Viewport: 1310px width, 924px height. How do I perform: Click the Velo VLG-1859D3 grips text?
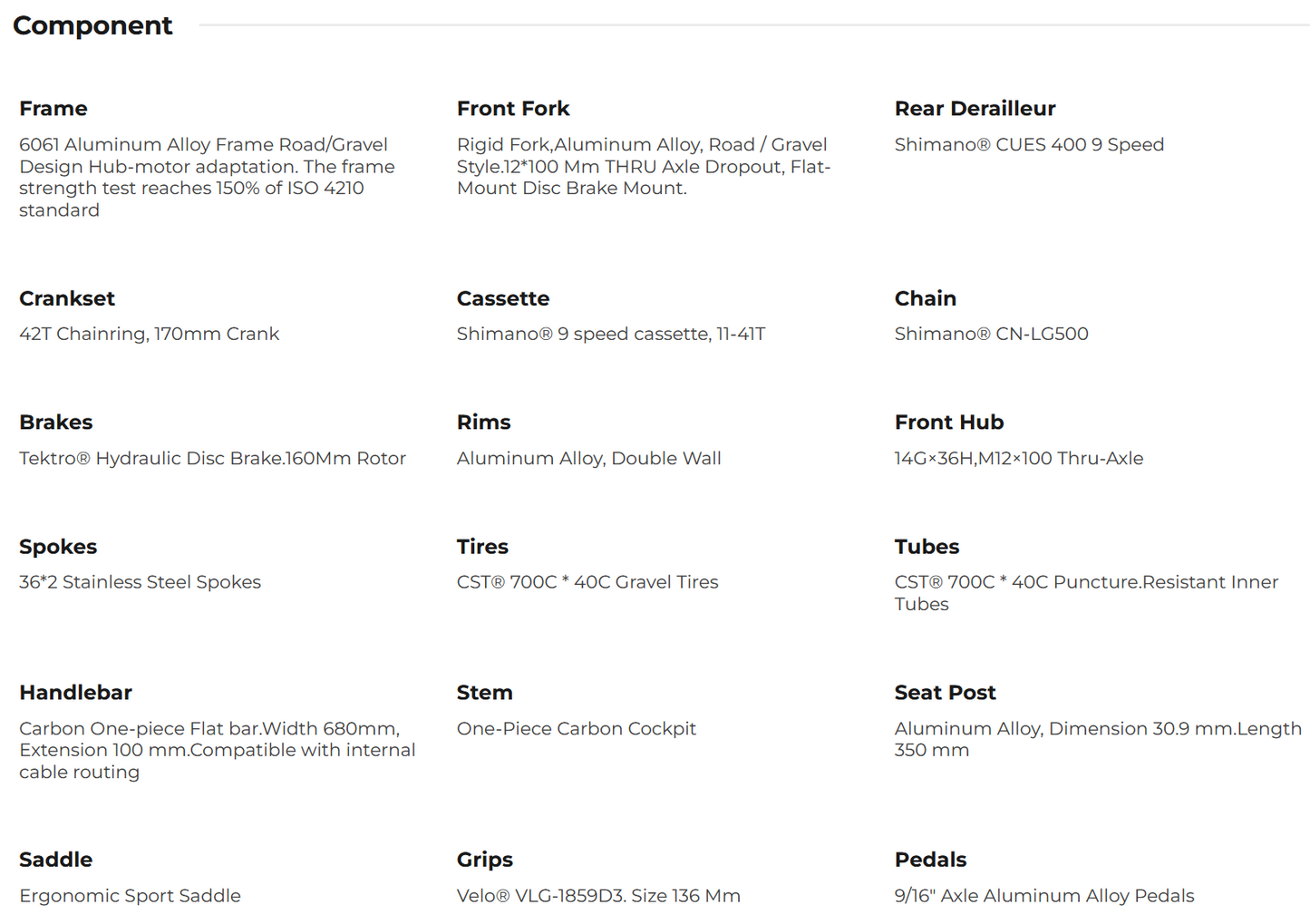(x=598, y=896)
